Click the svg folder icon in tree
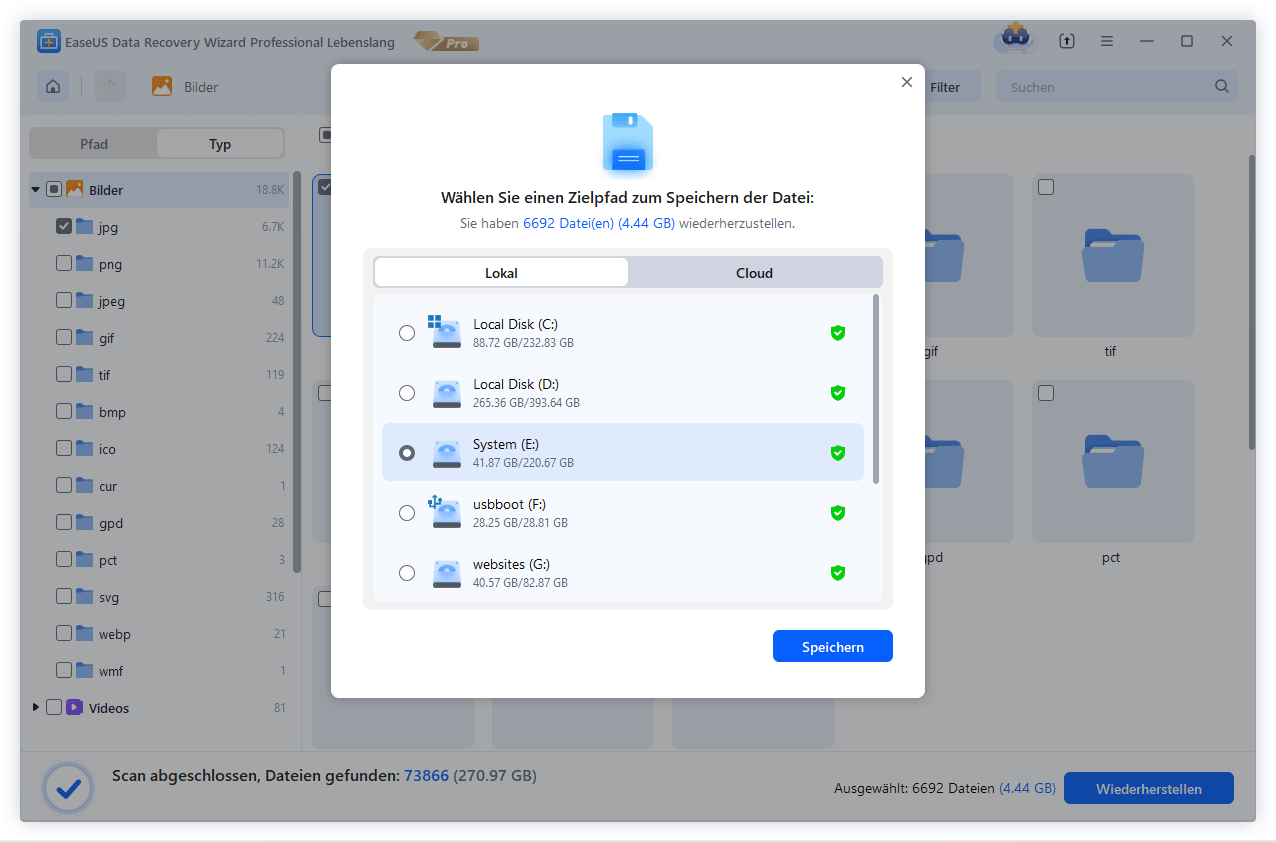Screen dimensions: 1276x842 click(84, 596)
